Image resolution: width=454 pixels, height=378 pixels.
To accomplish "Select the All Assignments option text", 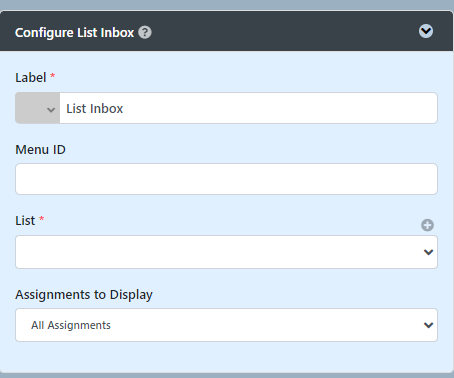I will point(71,325).
